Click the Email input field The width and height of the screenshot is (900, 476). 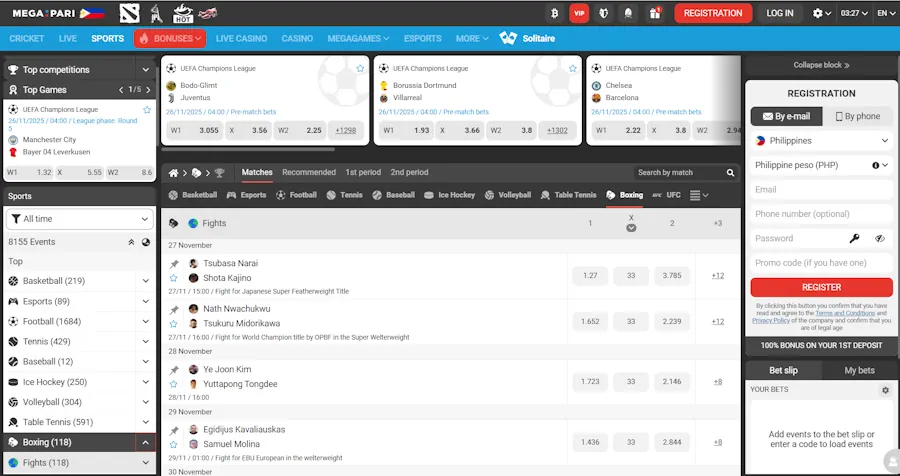(821, 189)
